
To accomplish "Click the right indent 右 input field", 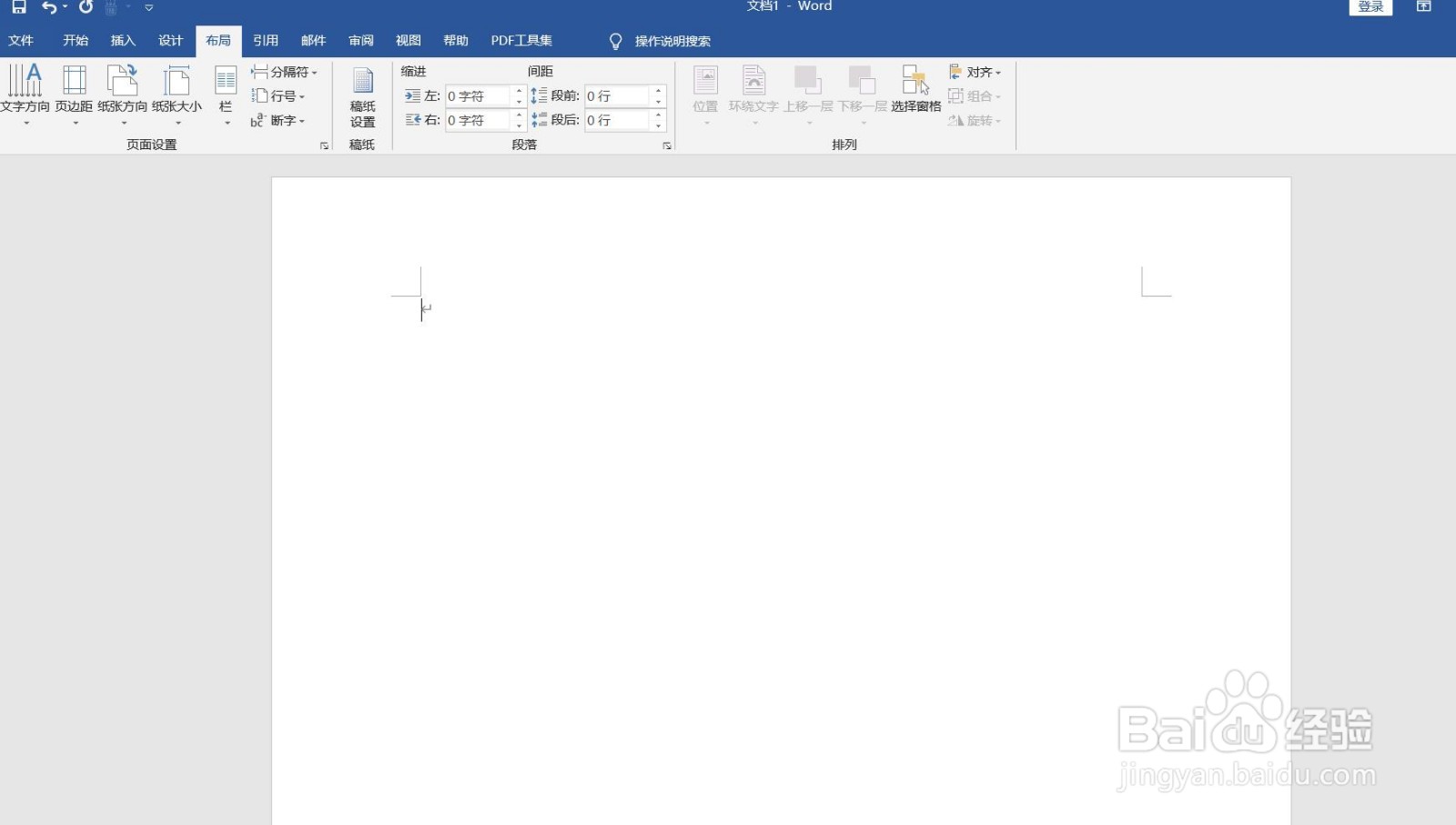I will pyautogui.click(x=480, y=121).
